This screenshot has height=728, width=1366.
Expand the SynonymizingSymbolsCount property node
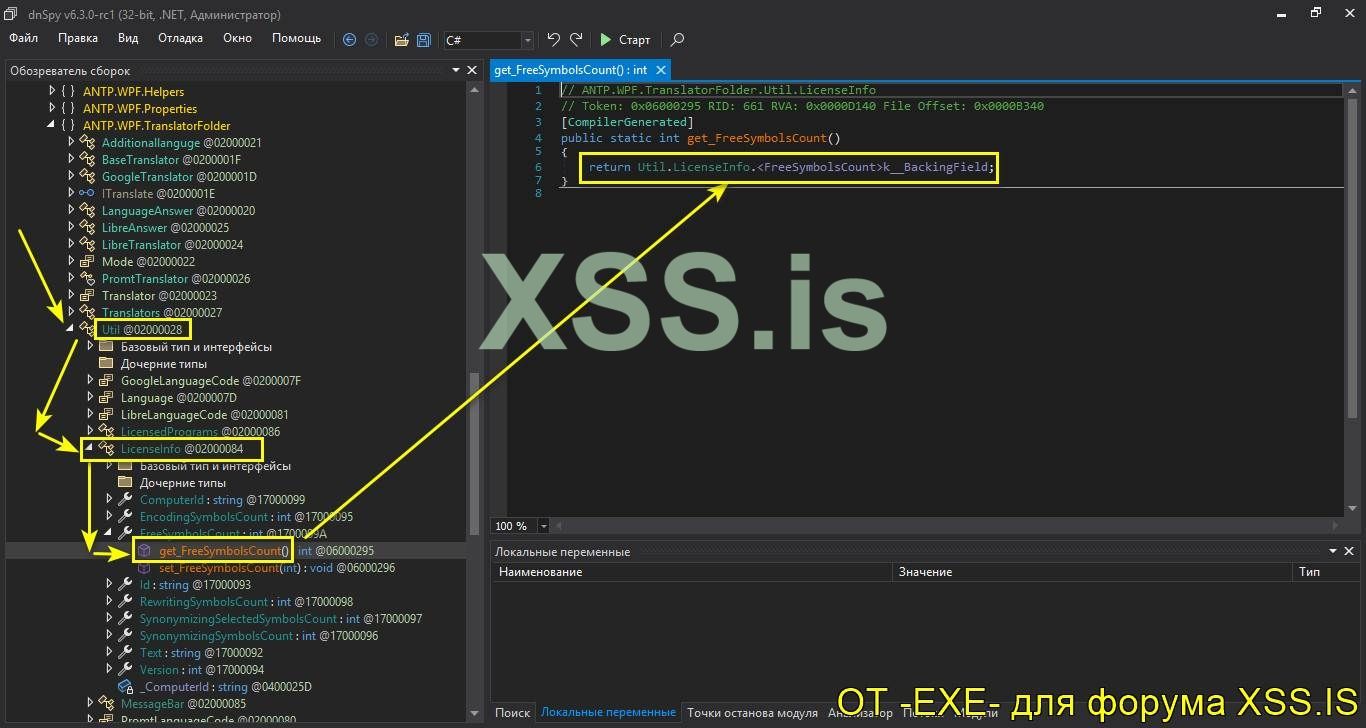109,636
